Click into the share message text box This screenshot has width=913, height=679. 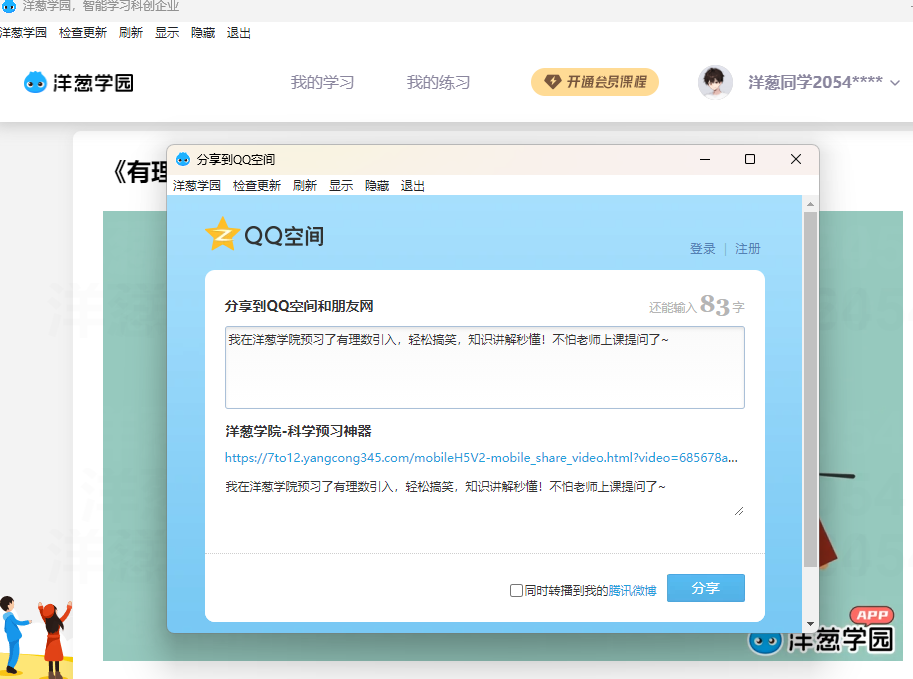click(x=484, y=367)
